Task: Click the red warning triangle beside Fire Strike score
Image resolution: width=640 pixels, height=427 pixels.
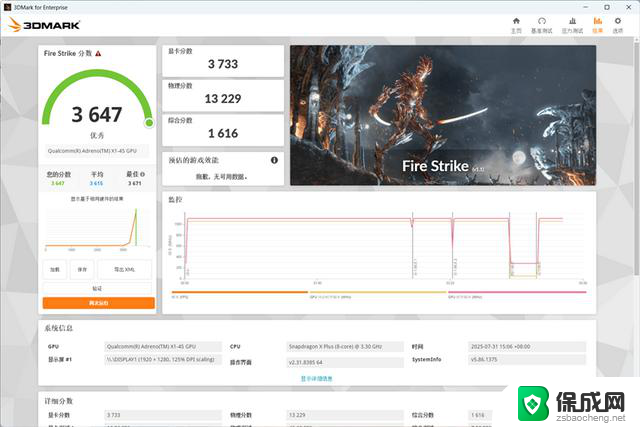Action: coord(98,53)
